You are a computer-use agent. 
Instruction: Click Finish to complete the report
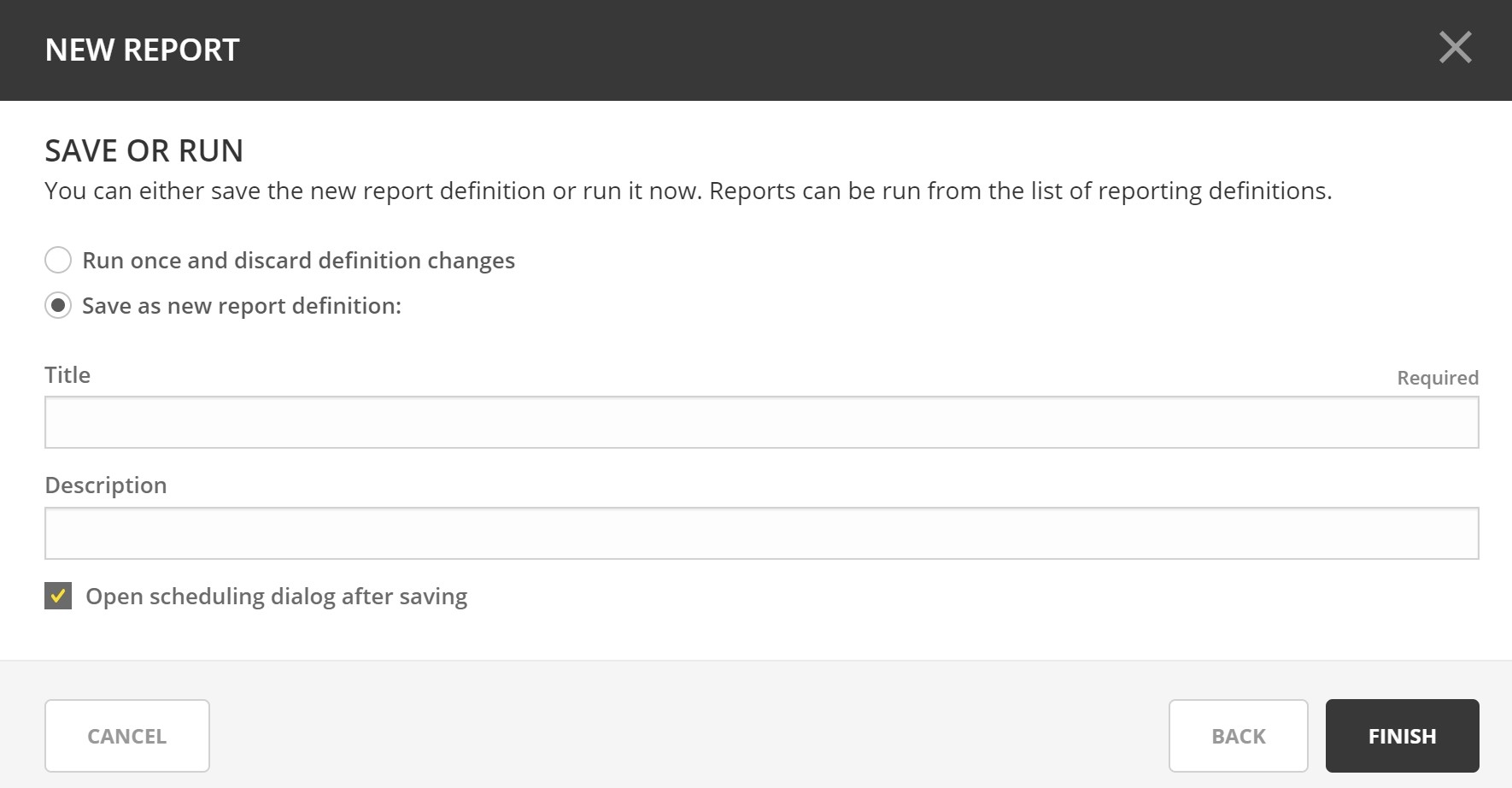(1402, 736)
